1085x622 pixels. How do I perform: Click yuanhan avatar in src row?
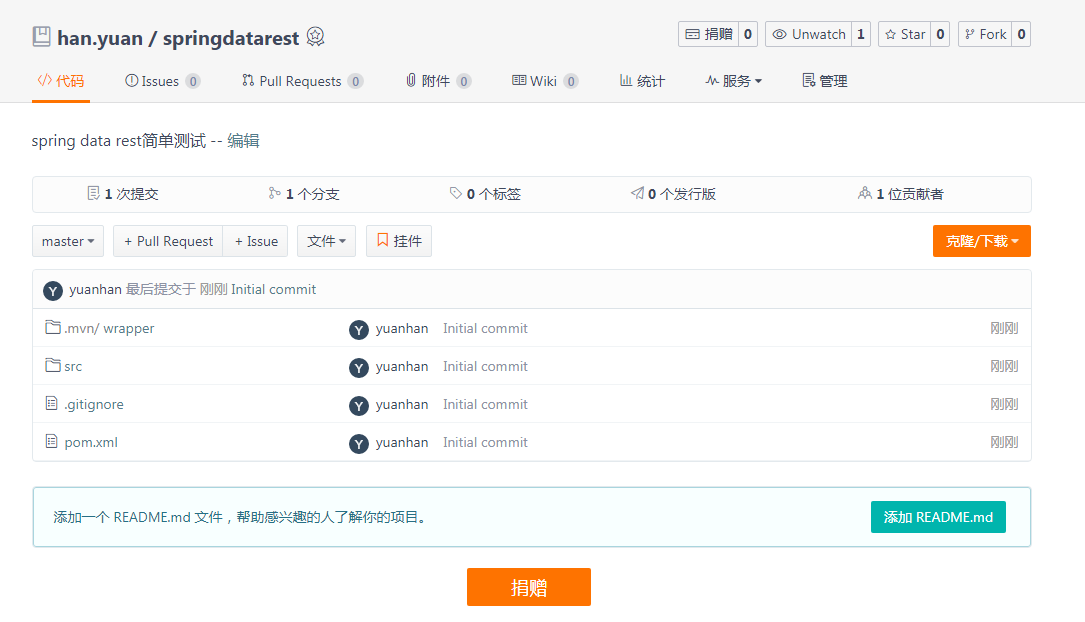(358, 368)
